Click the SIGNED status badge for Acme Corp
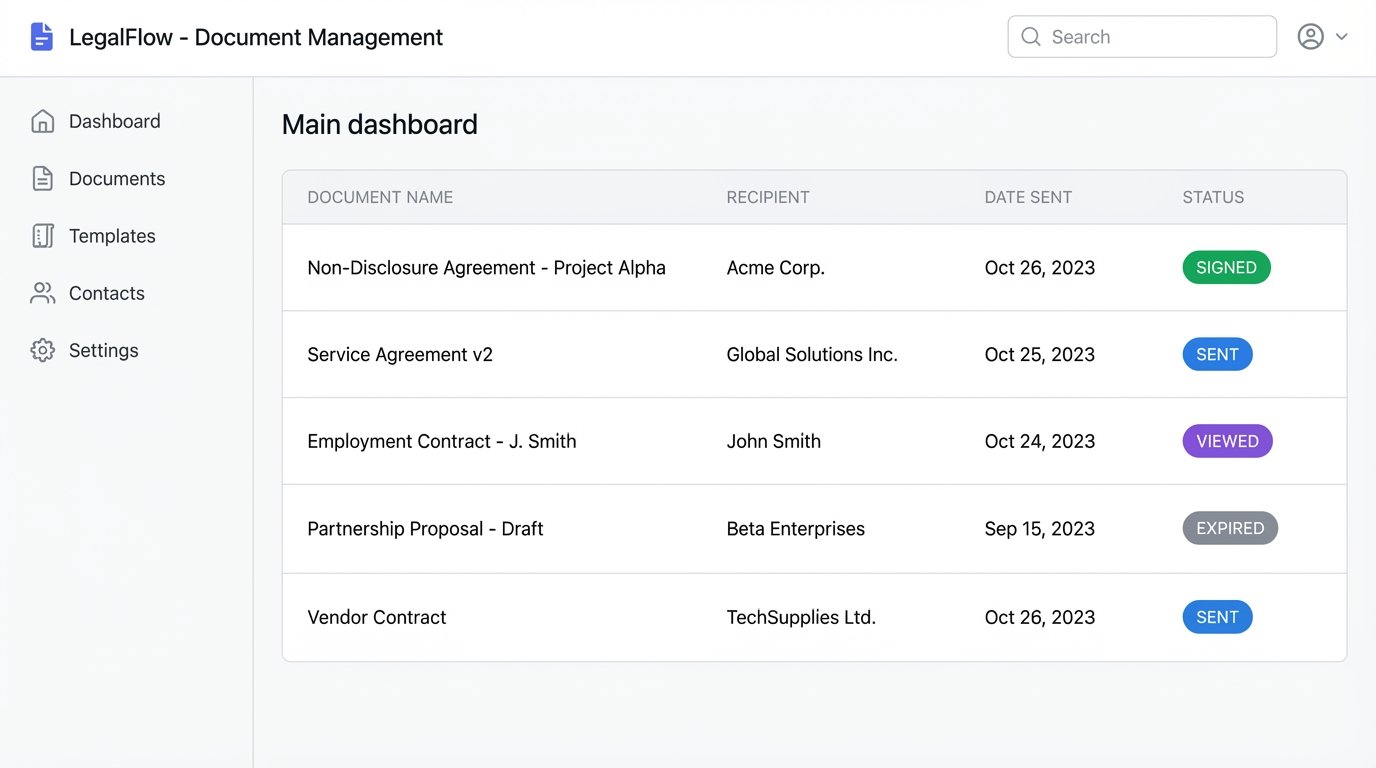The image size is (1376, 768). pos(1226,267)
